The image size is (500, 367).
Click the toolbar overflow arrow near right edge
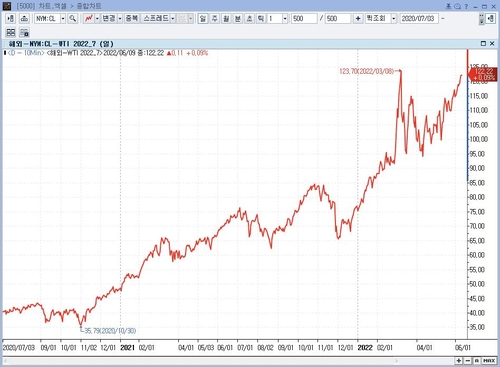481,19
